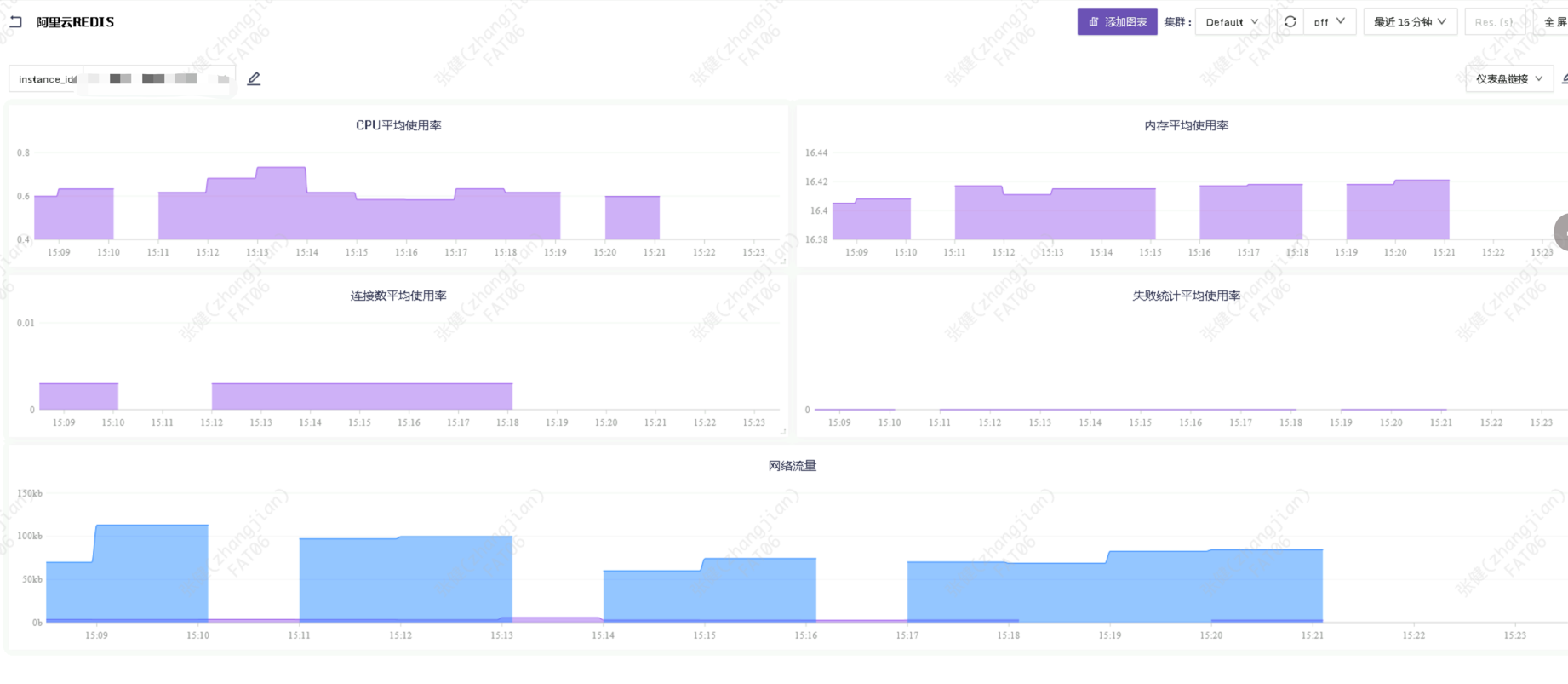The image size is (1568, 684).
Task: Click the resize handle of the 连接数平均使用率 panel
Action: (783, 433)
